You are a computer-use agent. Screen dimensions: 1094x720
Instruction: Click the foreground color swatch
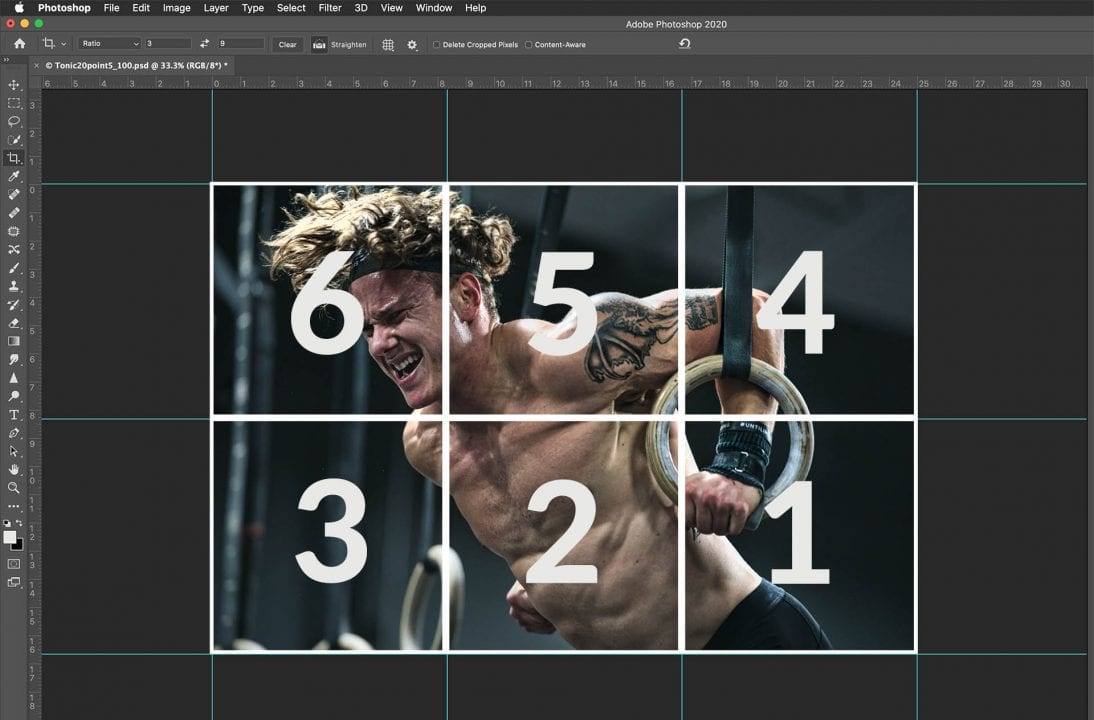tap(9, 535)
